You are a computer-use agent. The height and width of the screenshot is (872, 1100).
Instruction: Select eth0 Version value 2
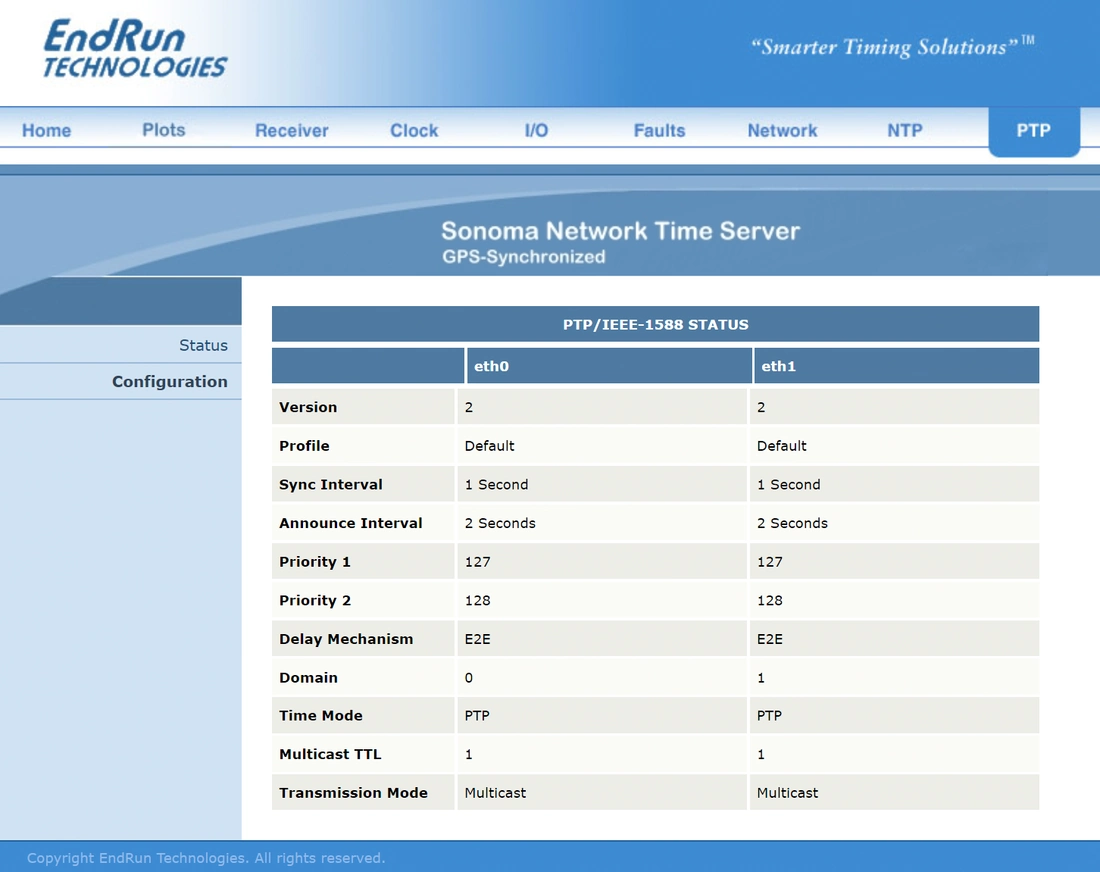click(x=469, y=407)
